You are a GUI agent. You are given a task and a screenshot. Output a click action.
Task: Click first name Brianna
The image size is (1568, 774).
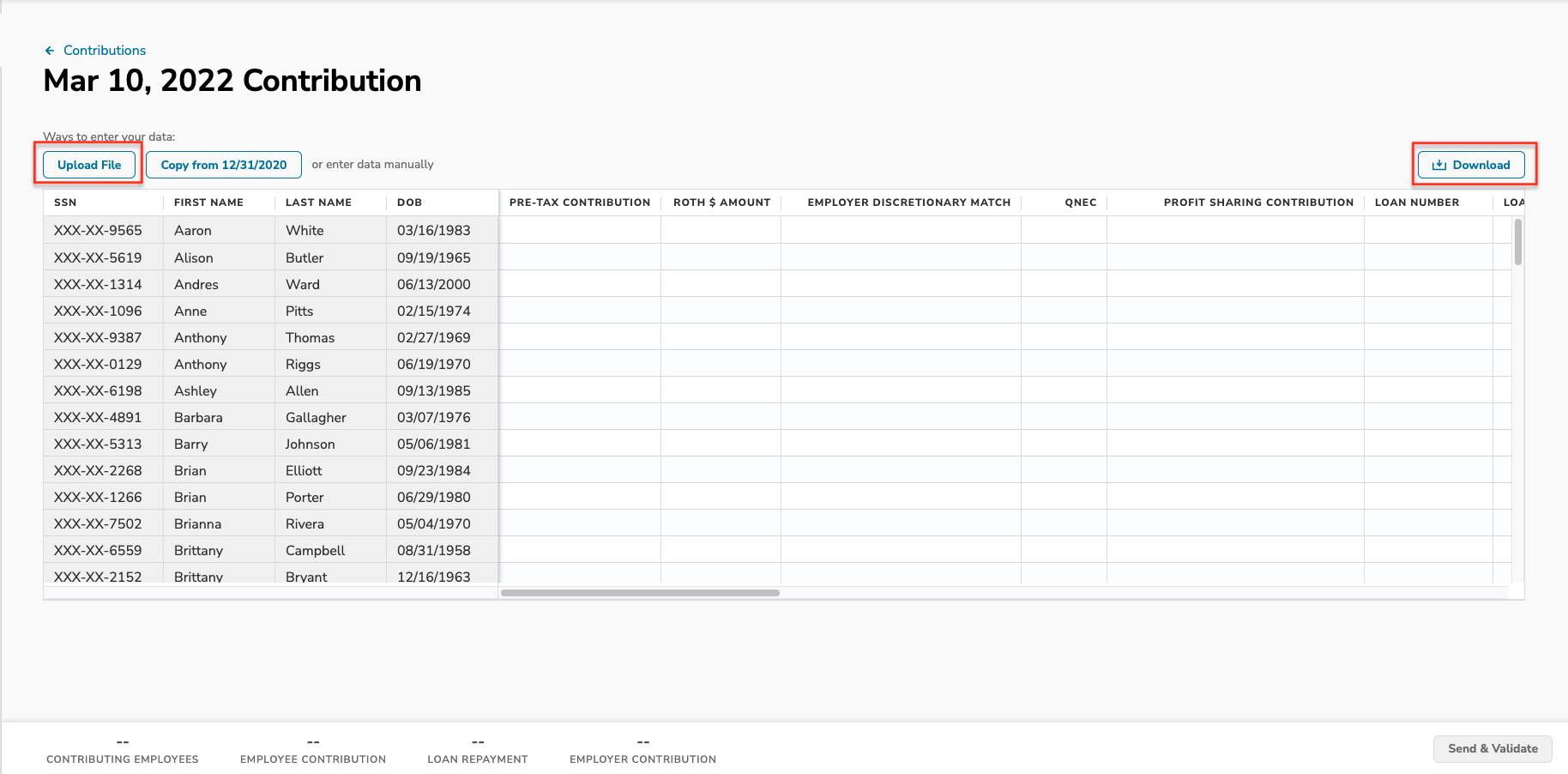coord(197,523)
